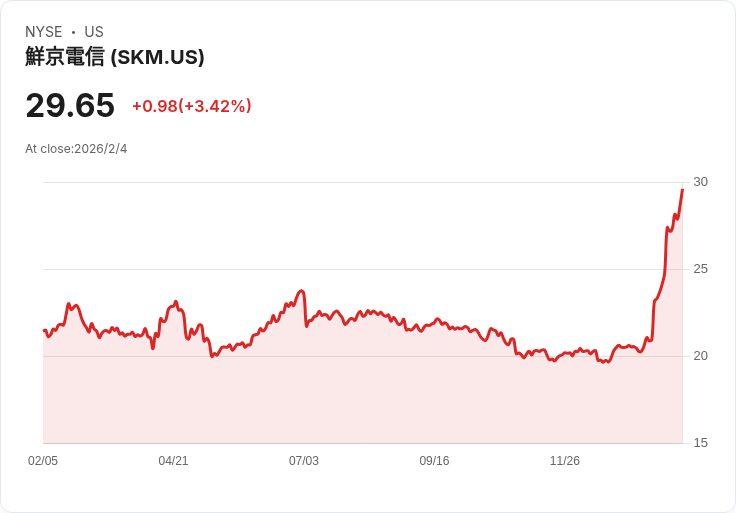Click the price line's starting point at left
Screen dimensions: 736x513
click(44, 330)
